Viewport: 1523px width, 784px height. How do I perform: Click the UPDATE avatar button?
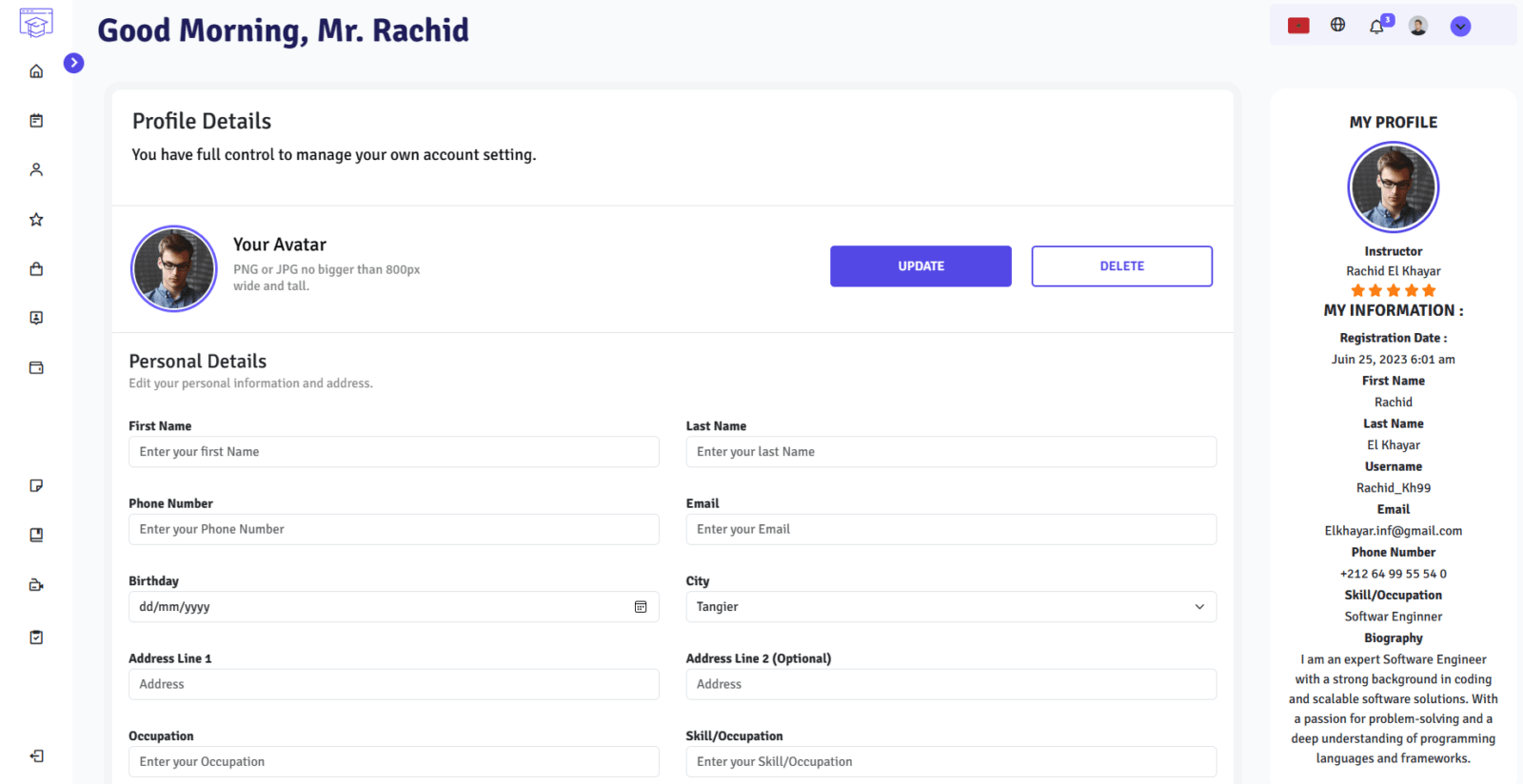pos(920,266)
